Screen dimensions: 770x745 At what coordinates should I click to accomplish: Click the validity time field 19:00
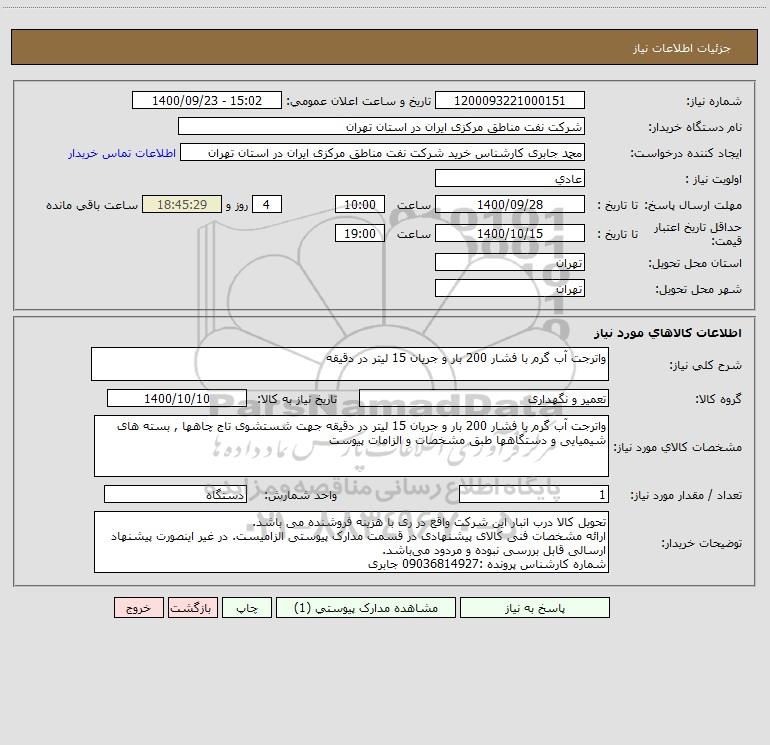(x=360, y=233)
